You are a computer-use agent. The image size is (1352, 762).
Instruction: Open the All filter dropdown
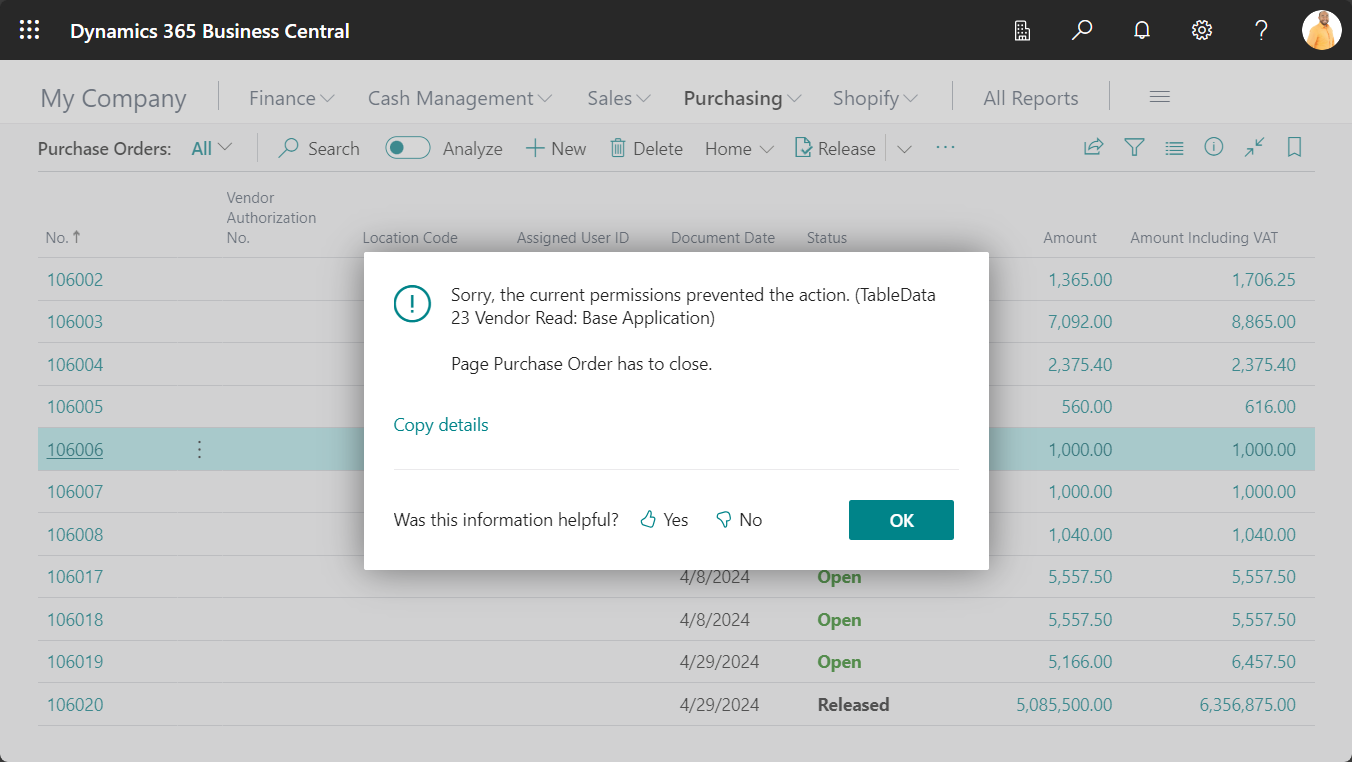coord(209,147)
